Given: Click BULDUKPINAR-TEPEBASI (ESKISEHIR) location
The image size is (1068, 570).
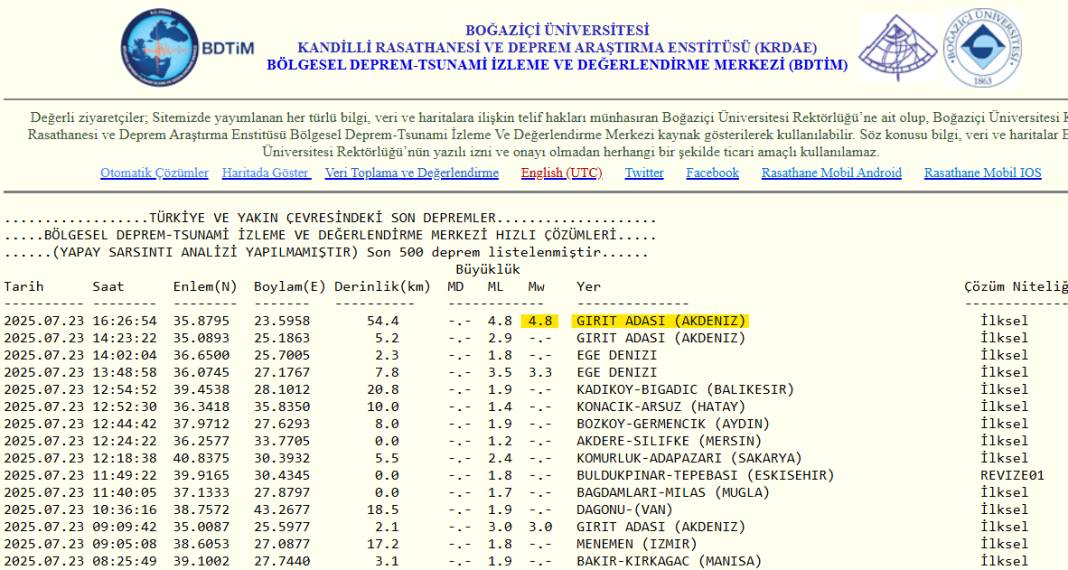Looking at the screenshot, I should click(705, 475).
